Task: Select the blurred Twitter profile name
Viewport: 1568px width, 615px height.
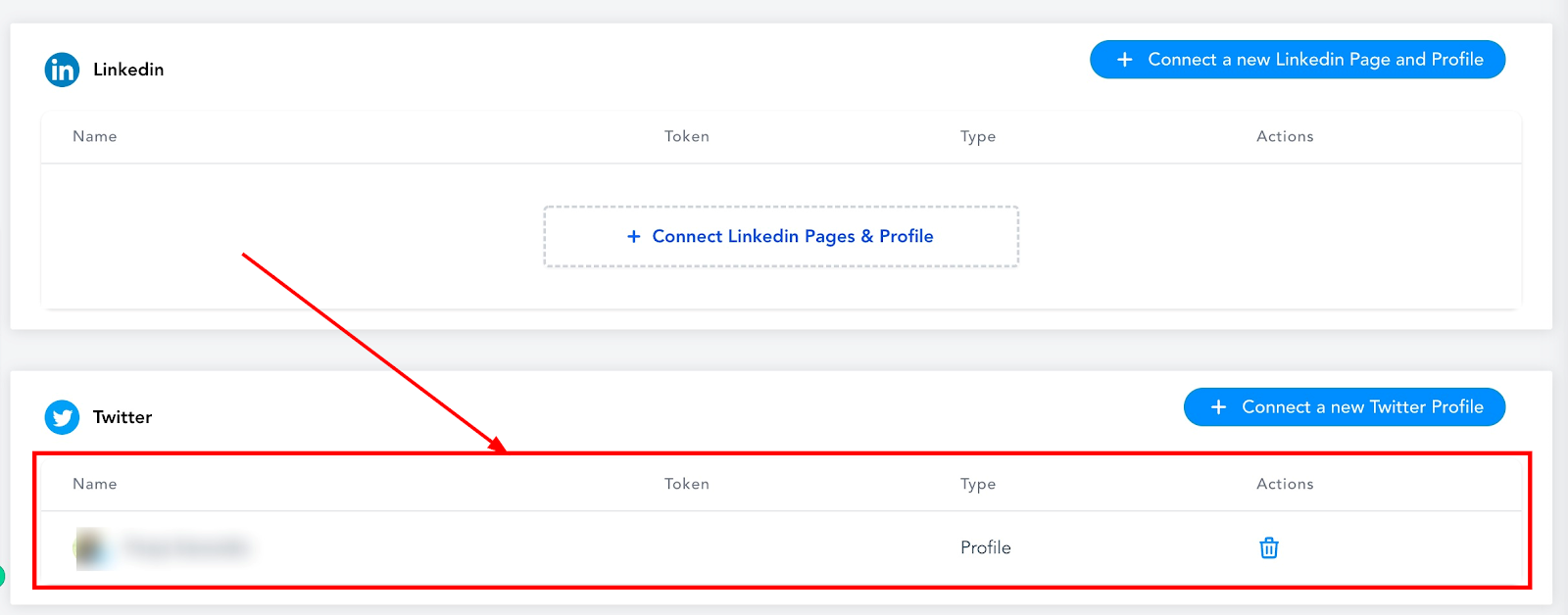Action: tap(186, 547)
